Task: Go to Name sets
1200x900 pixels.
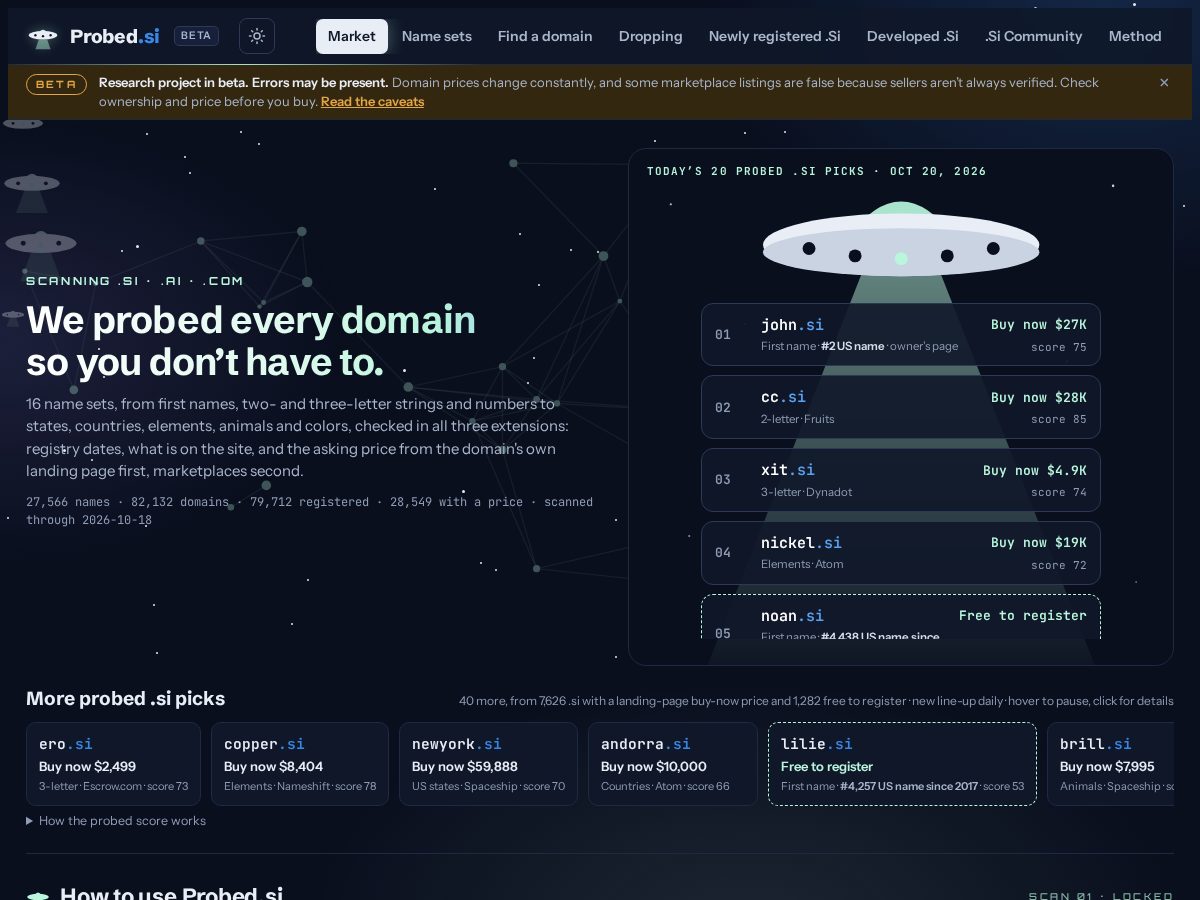Action: [437, 36]
